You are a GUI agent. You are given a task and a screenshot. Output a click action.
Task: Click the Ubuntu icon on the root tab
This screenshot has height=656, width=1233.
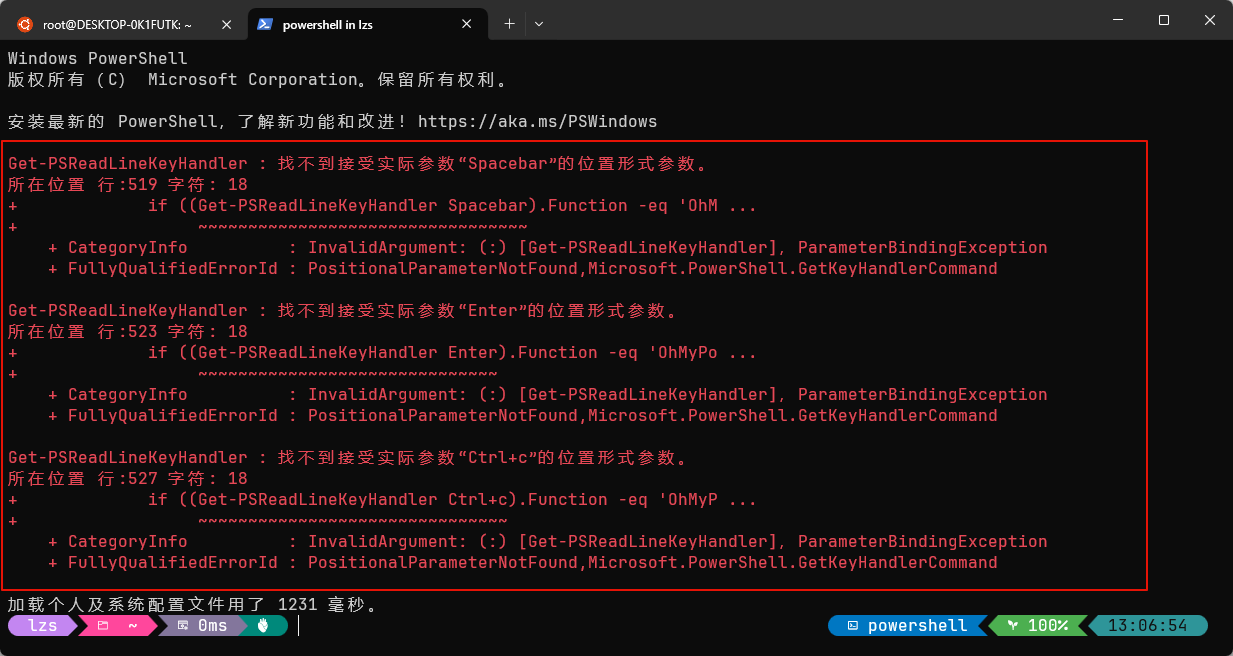point(24,24)
